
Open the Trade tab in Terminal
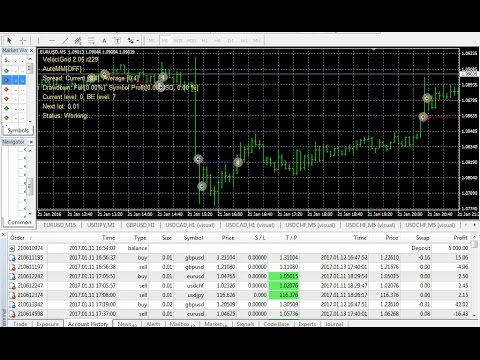[x=20, y=324]
